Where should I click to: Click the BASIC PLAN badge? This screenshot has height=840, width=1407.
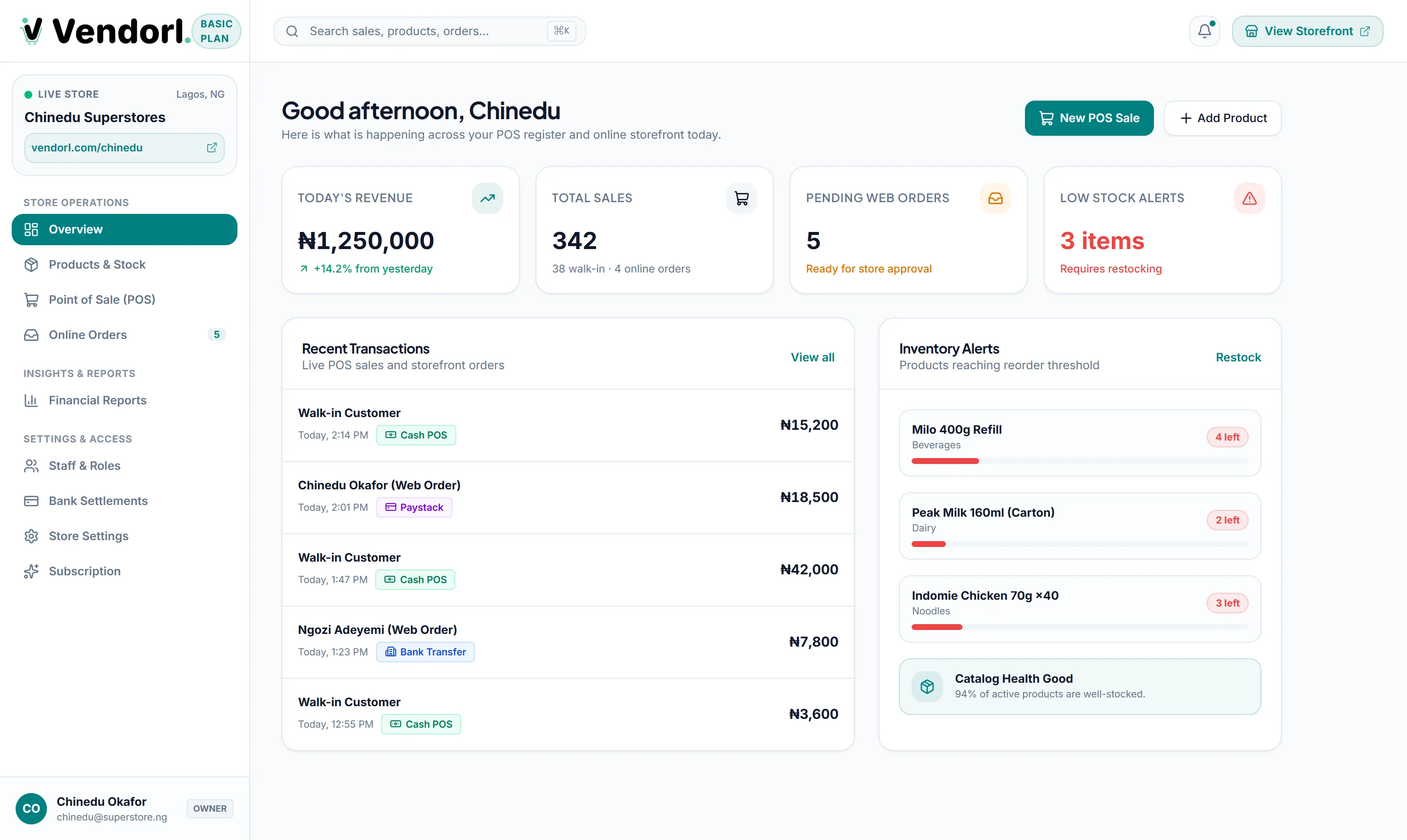(x=216, y=31)
